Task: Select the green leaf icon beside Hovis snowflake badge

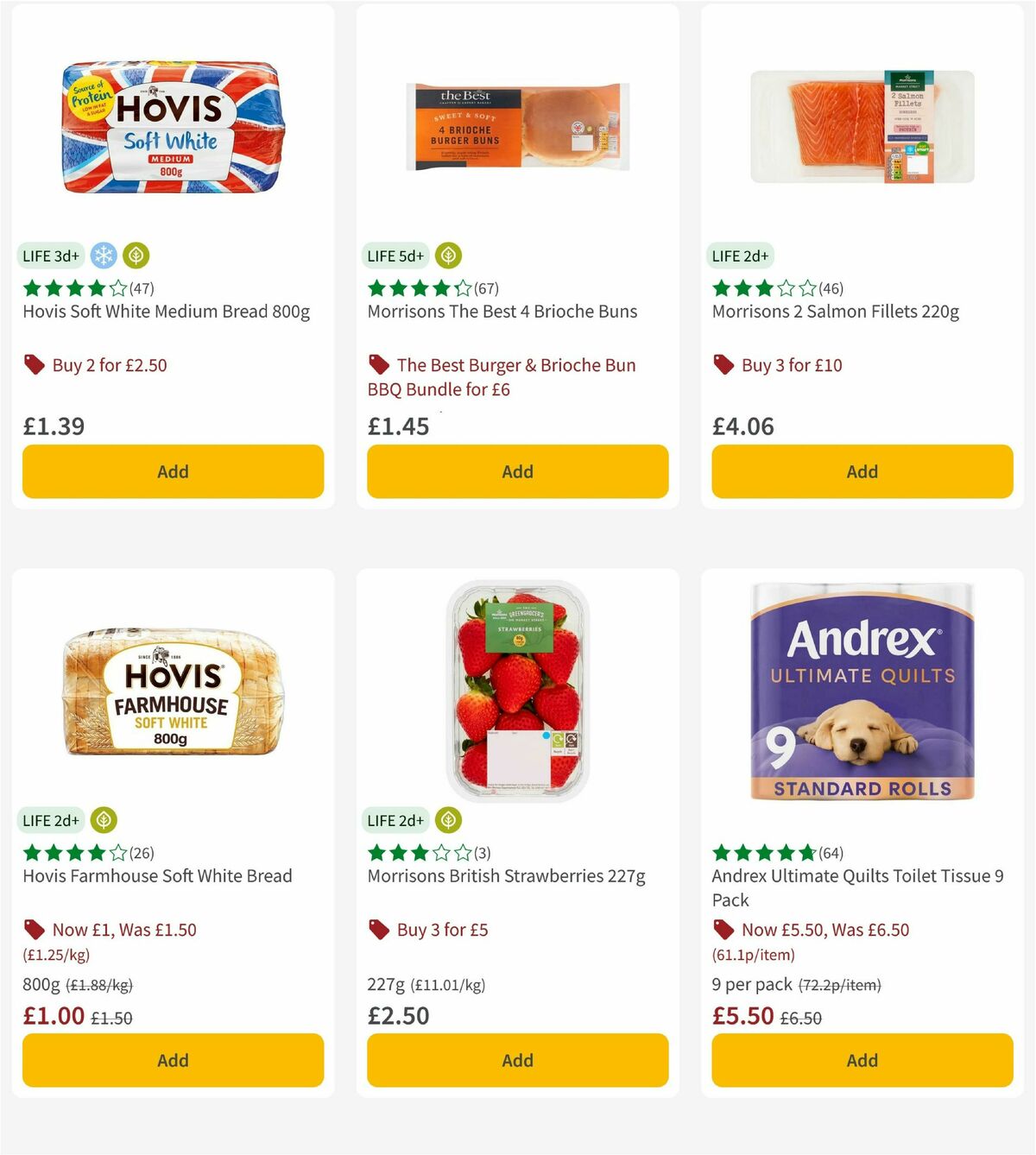Action: [x=135, y=256]
